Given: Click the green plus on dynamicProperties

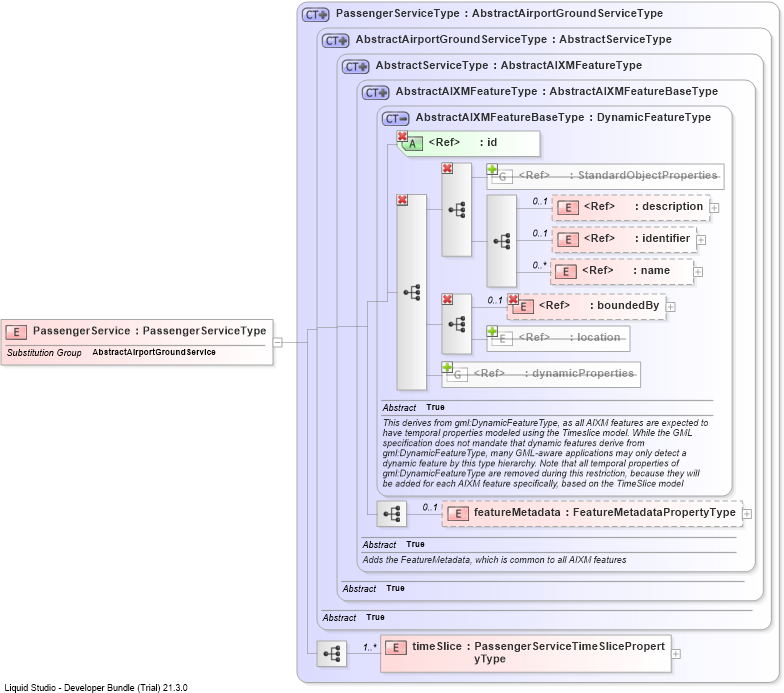Looking at the screenshot, I should pos(447,368).
